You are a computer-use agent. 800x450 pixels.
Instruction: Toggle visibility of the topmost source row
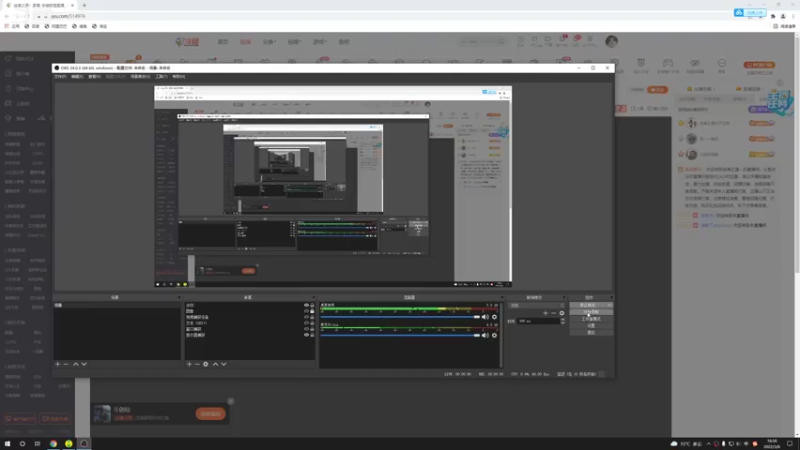pos(306,305)
